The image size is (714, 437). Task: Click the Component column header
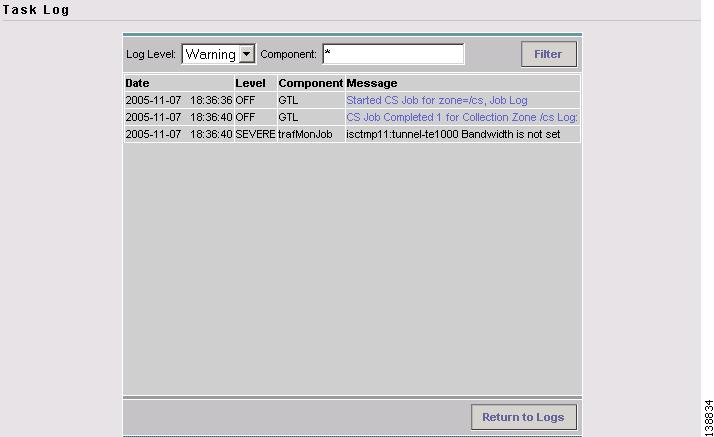[311, 83]
